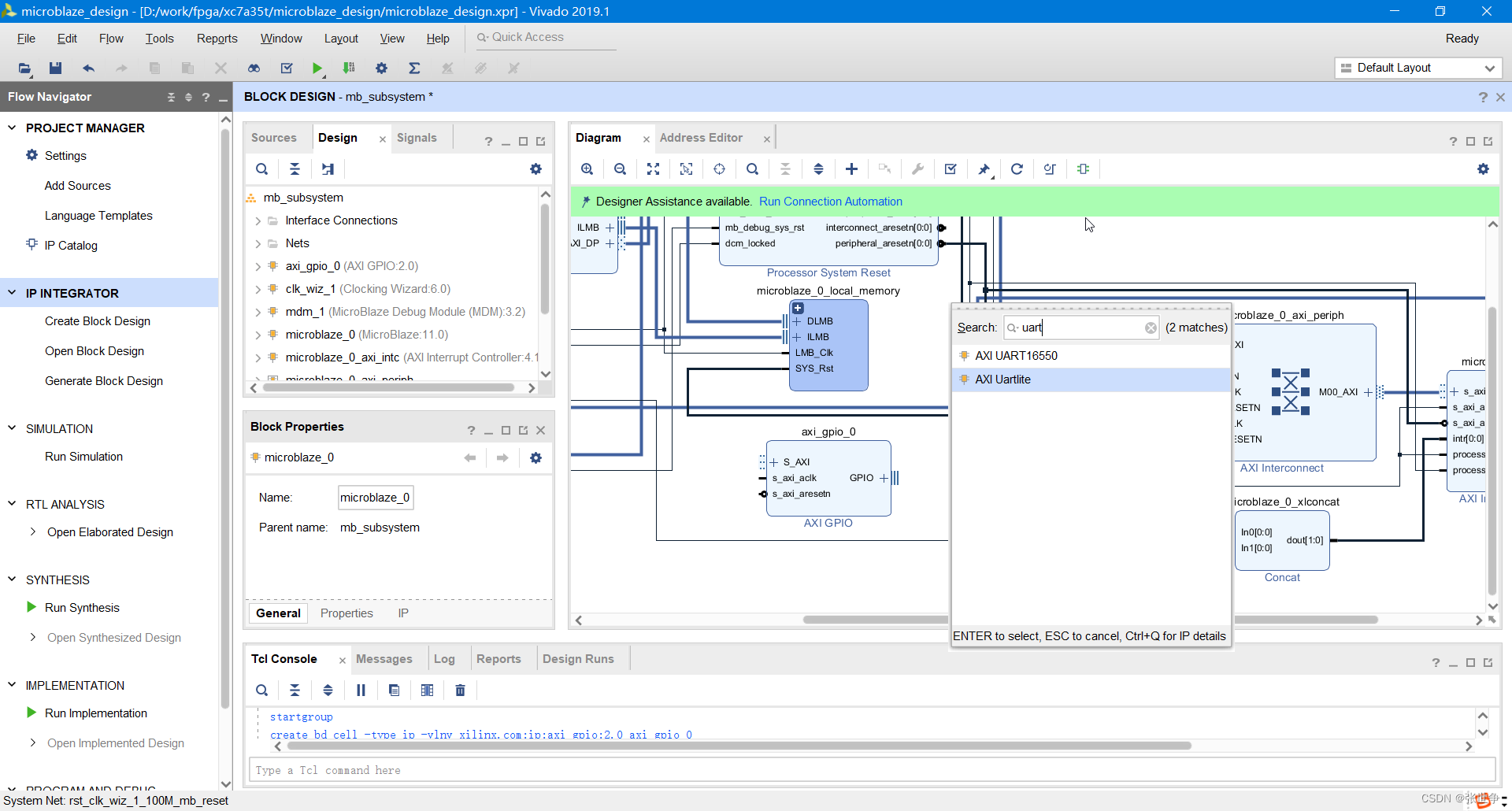Expand all items in the diagram toolbar

click(818, 168)
